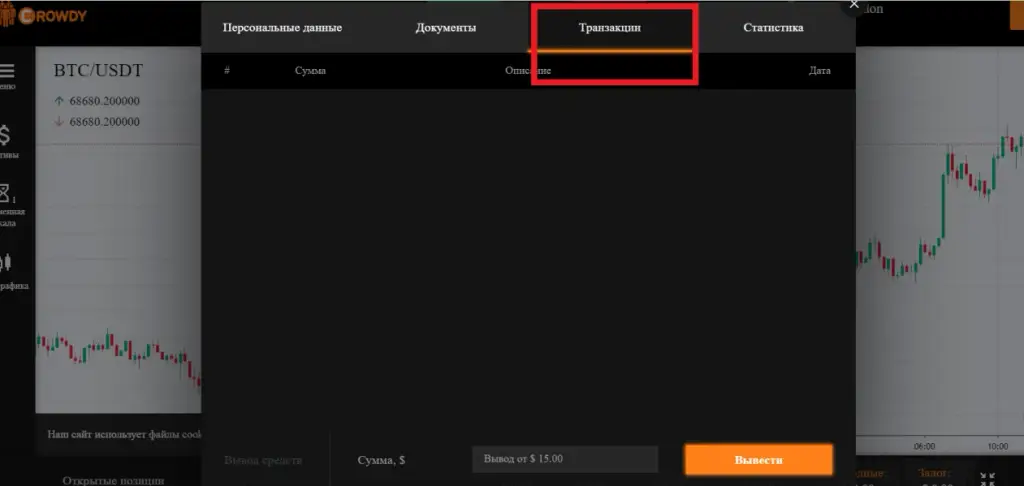Click the Сумма, $ label

pos(381,461)
